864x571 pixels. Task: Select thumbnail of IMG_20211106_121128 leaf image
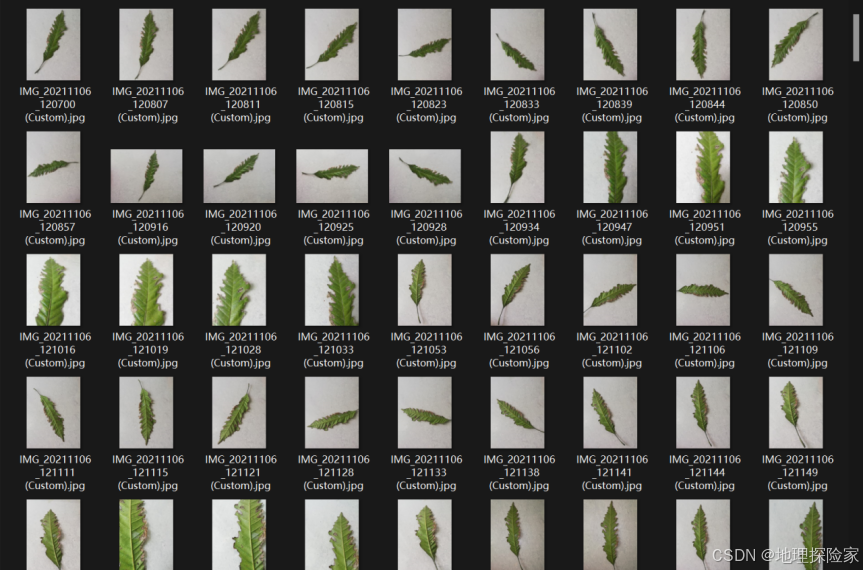[332, 413]
